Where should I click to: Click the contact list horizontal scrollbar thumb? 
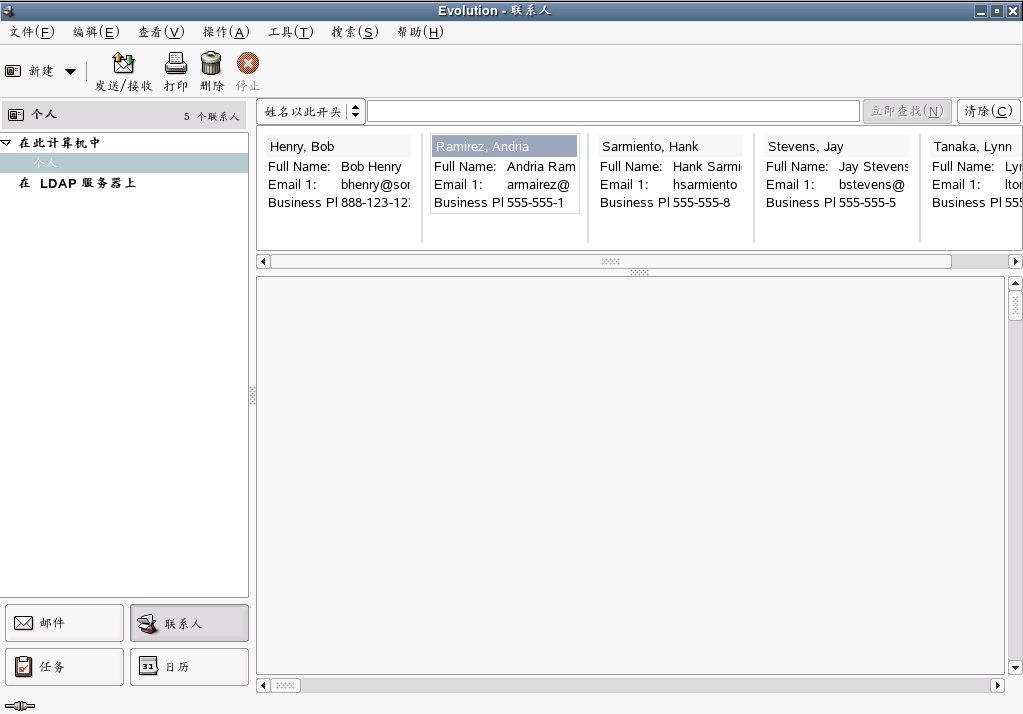611,262
